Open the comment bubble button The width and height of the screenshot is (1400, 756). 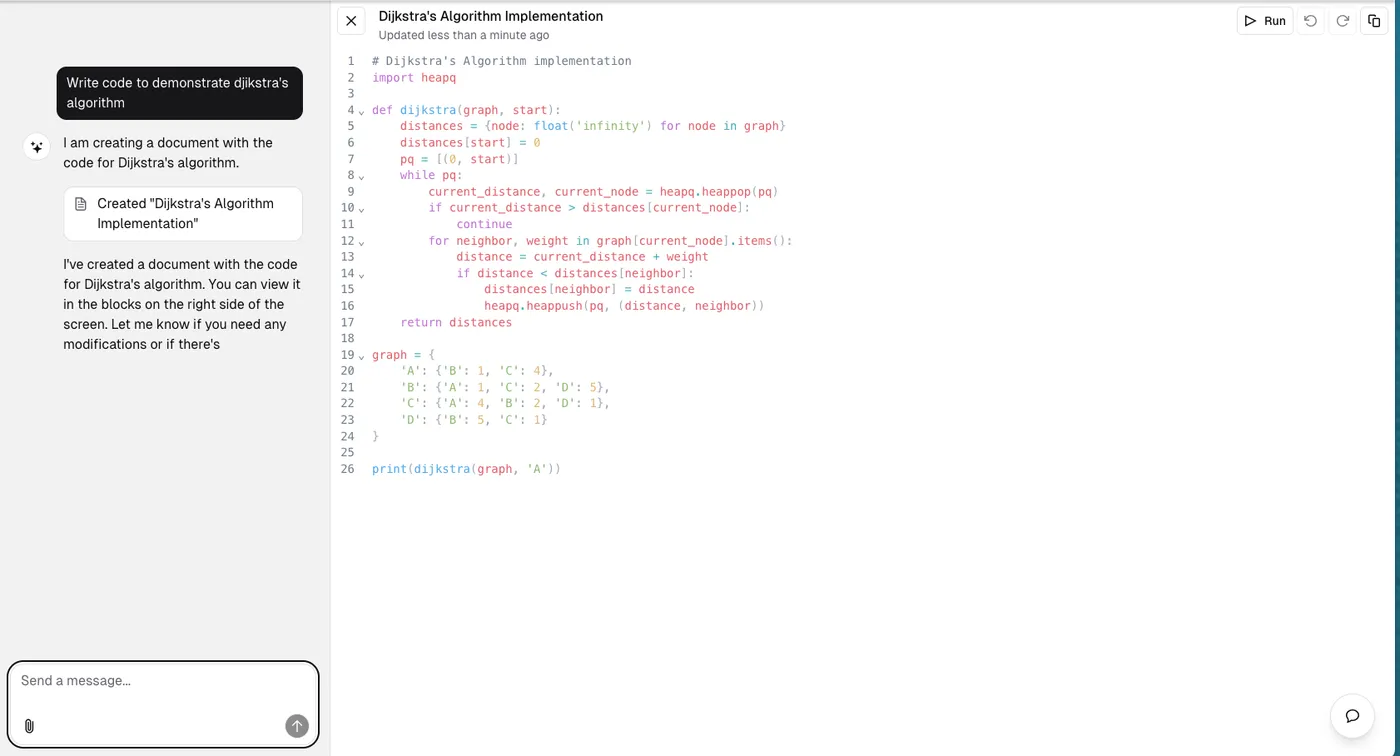pos(1352,716)
